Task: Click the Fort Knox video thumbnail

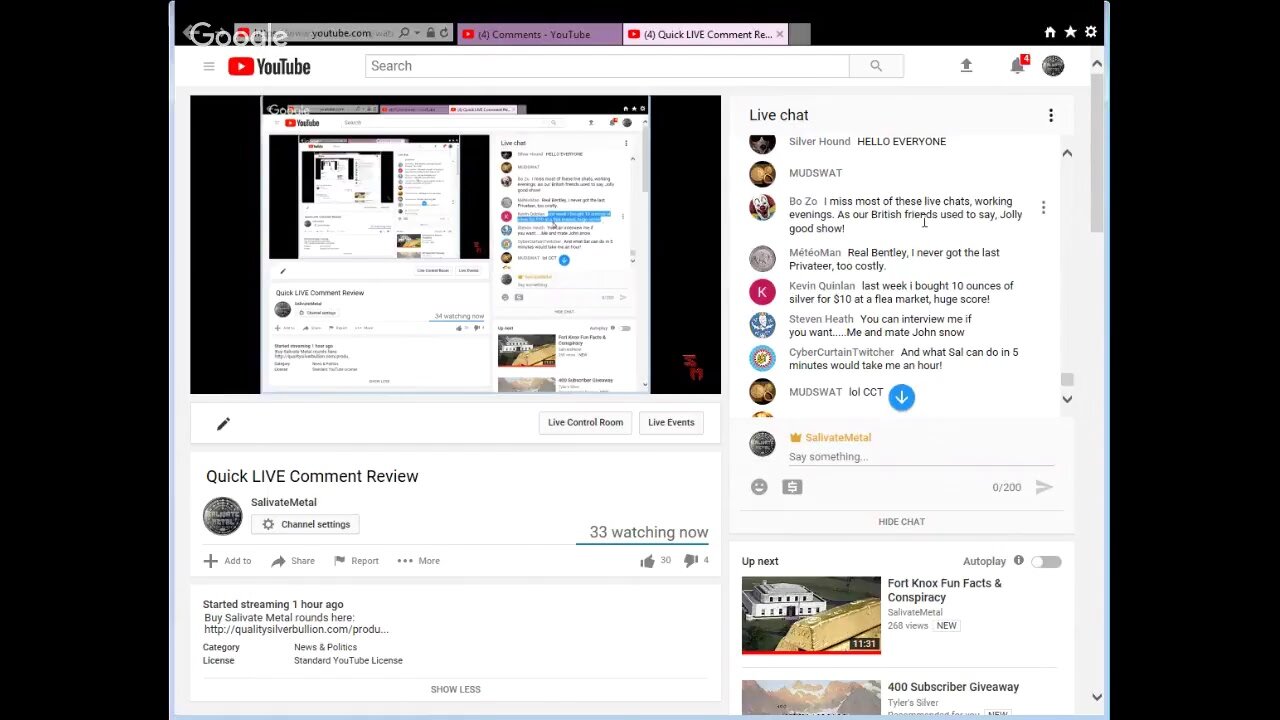Action: coord(811,615)
